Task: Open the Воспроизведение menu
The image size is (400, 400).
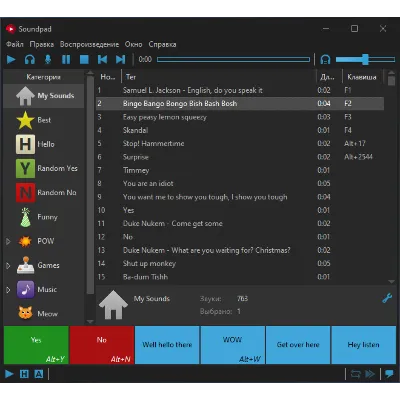Action: click(89, 44)
